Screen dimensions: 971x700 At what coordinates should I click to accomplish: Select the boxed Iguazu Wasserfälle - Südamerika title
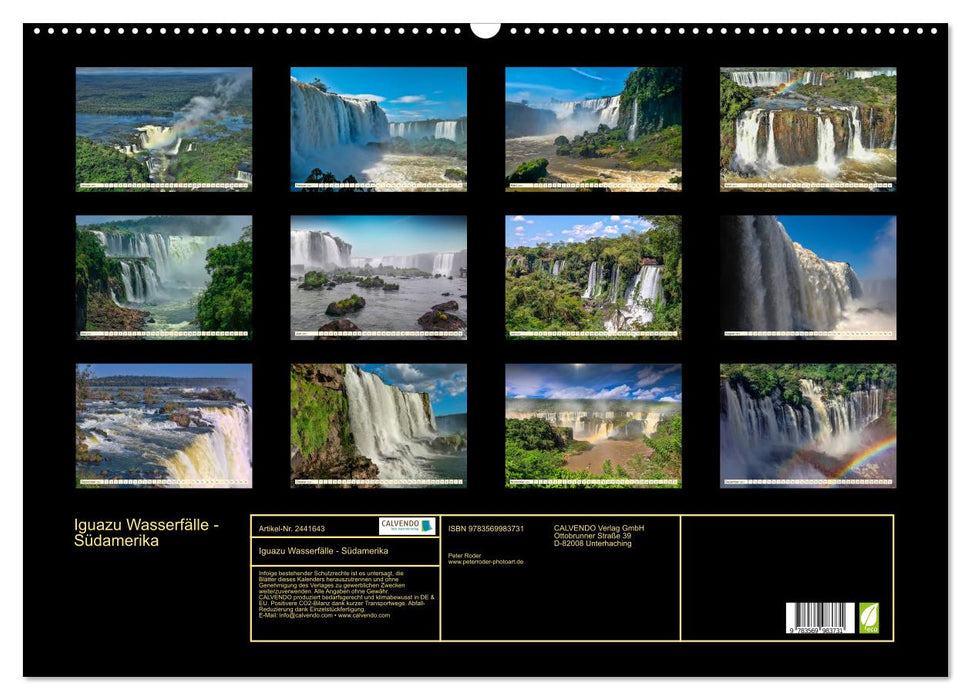click(x=323, y=551)
